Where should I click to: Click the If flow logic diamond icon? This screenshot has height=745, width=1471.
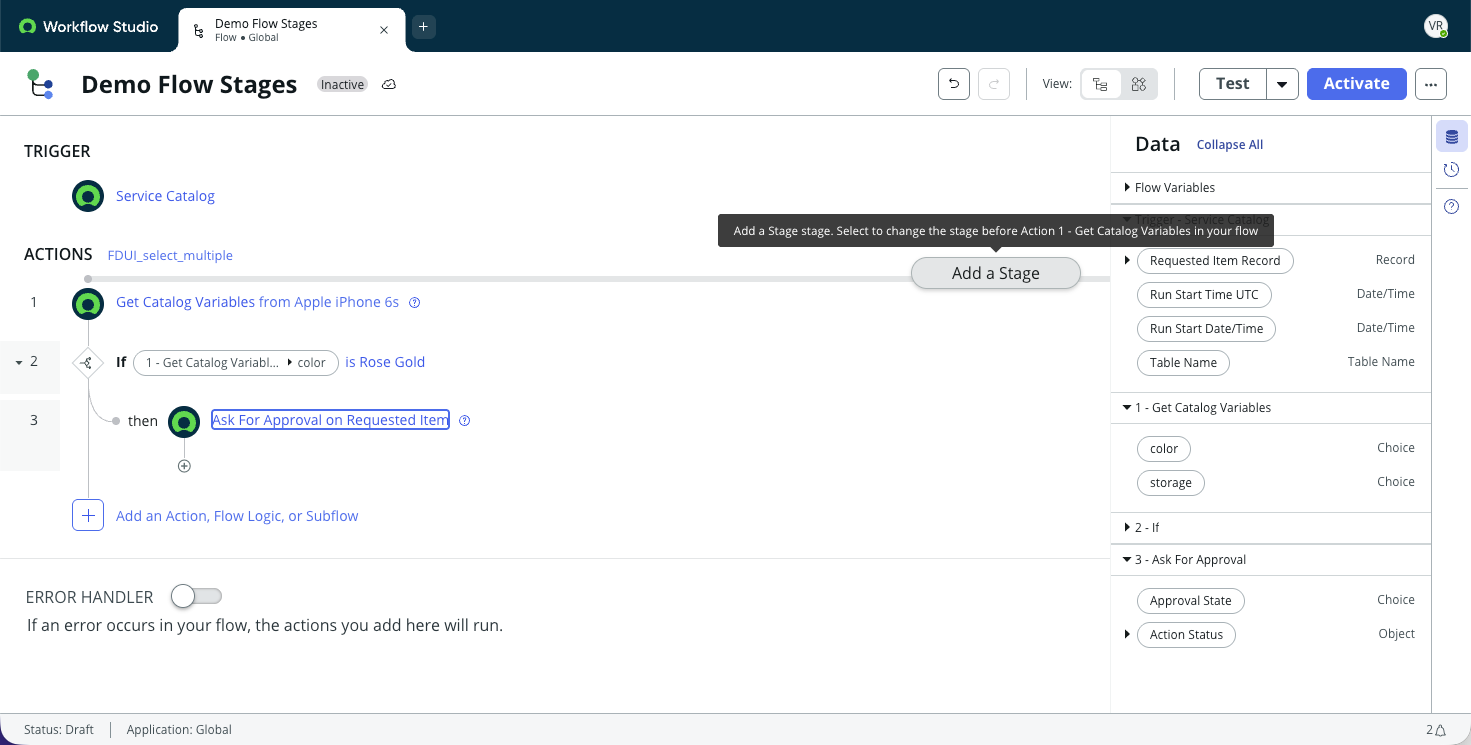point(88,362)
